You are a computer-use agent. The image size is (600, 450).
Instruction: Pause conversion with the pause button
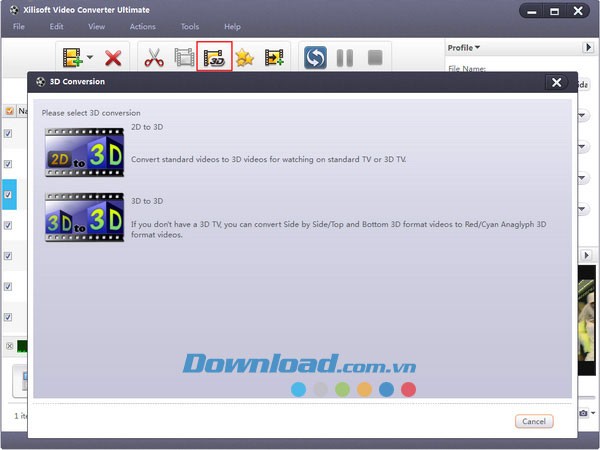pyautogui.click(x=345, y=58)
